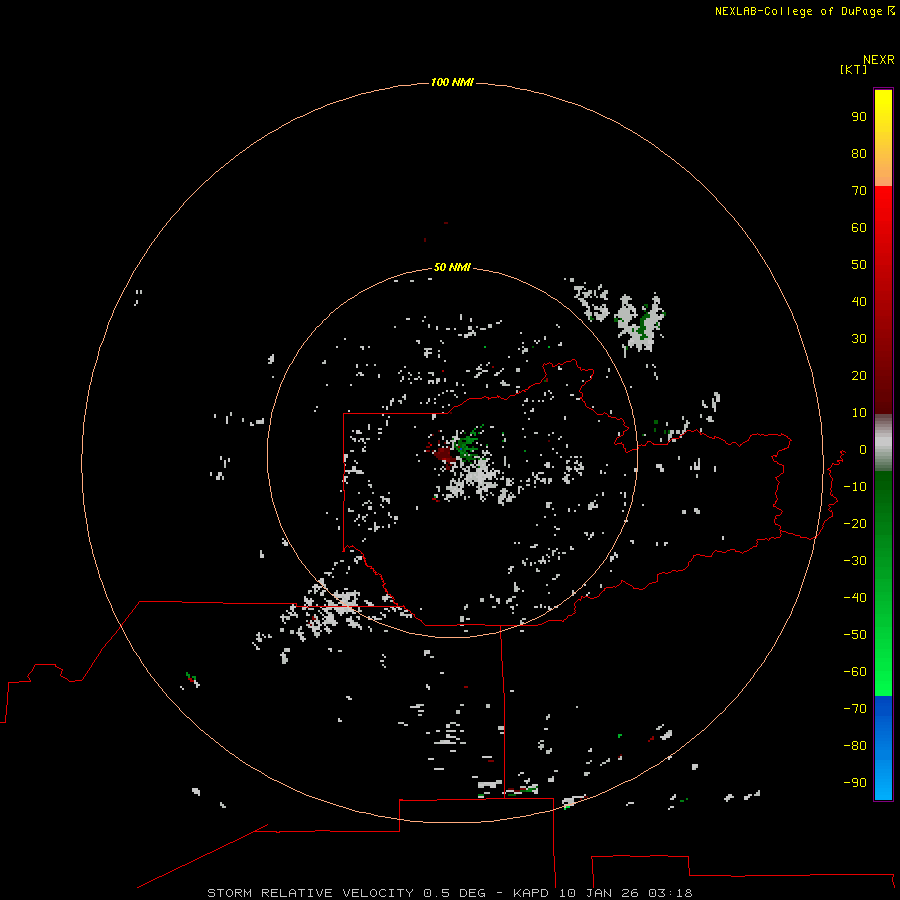This screenshot has width=900, height=900.
Task: Click the blue bottom segment of the color bar
Action: [883, 748]
